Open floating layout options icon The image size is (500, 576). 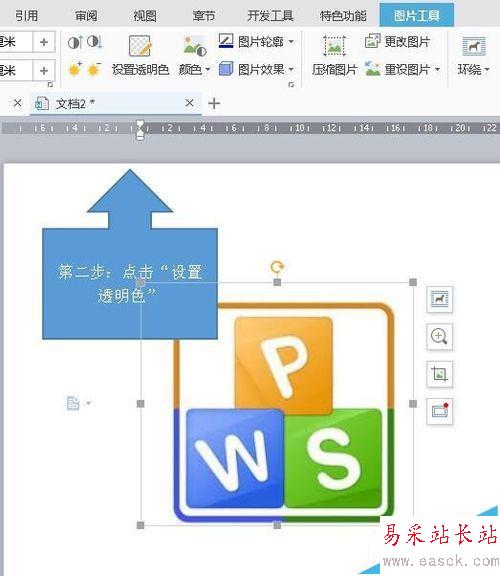pos(439,299)
